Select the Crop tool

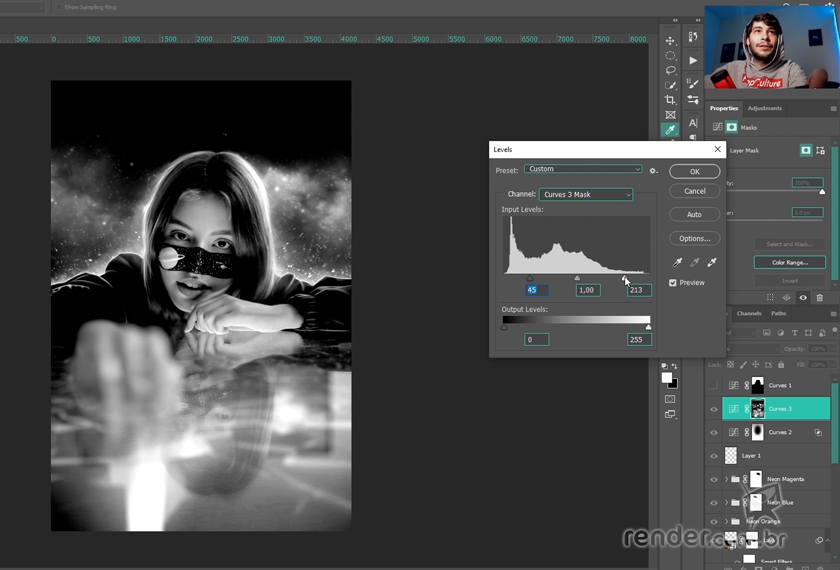click(x=670, y=100)
